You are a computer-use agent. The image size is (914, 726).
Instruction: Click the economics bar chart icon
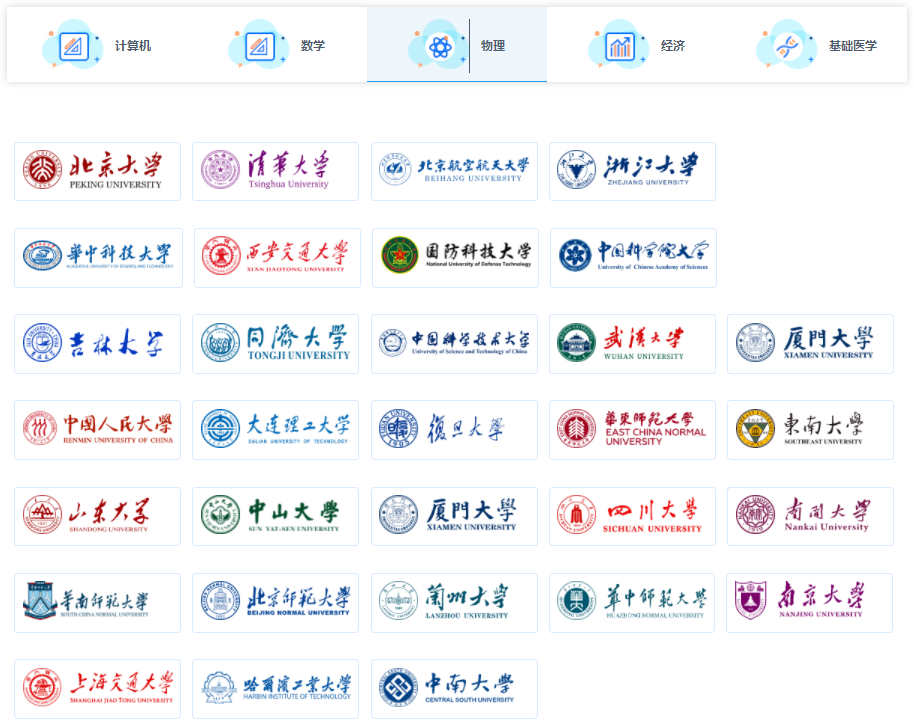(620, 47)
